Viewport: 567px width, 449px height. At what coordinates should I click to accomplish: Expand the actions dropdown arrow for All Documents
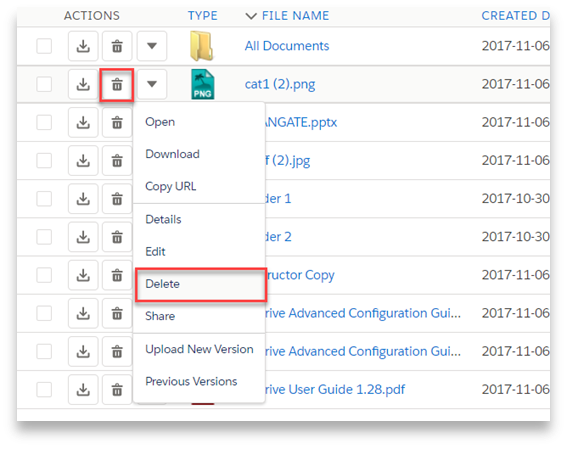[x=152, y=46]
